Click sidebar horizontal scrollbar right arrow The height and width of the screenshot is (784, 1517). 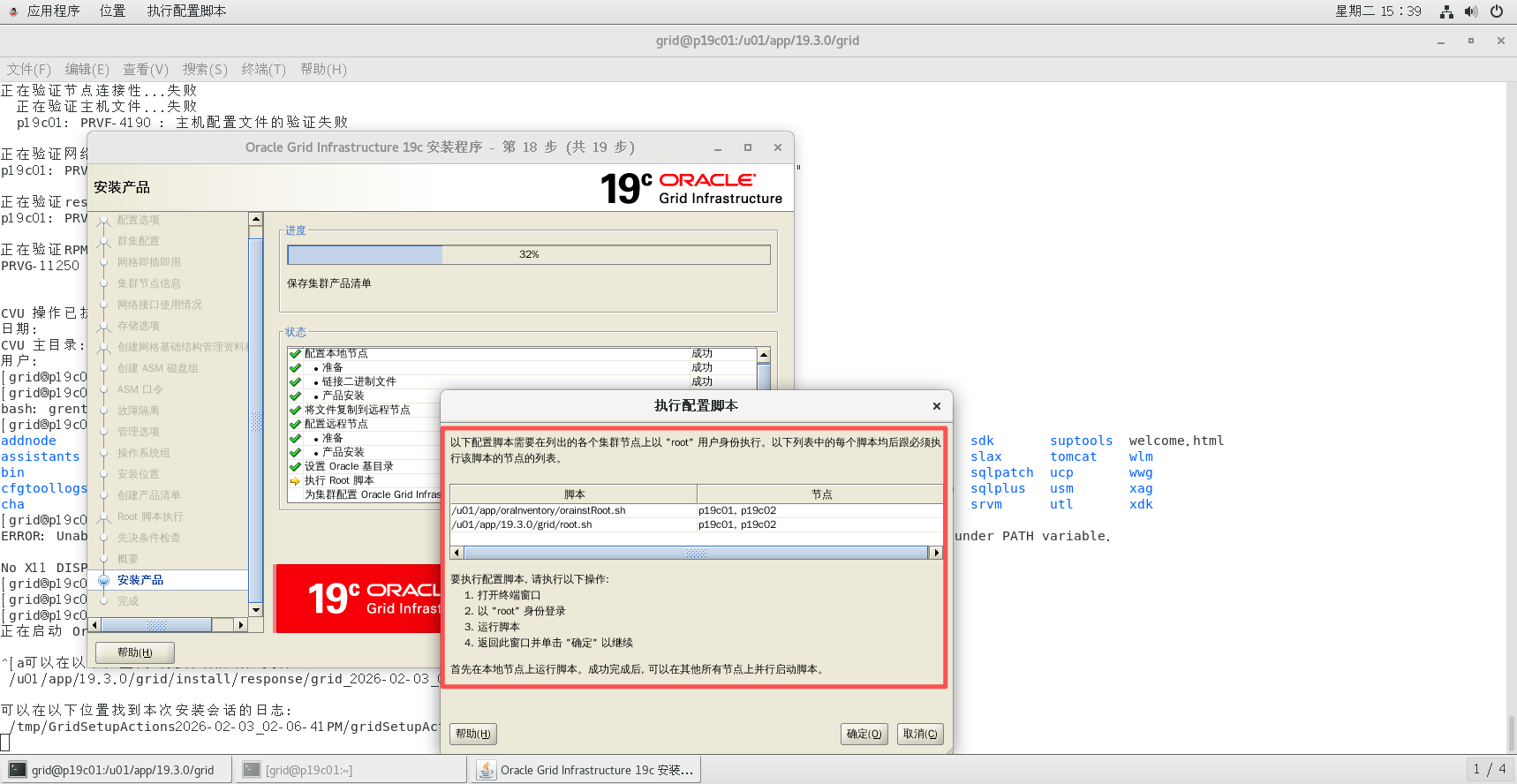click(241, 625)
